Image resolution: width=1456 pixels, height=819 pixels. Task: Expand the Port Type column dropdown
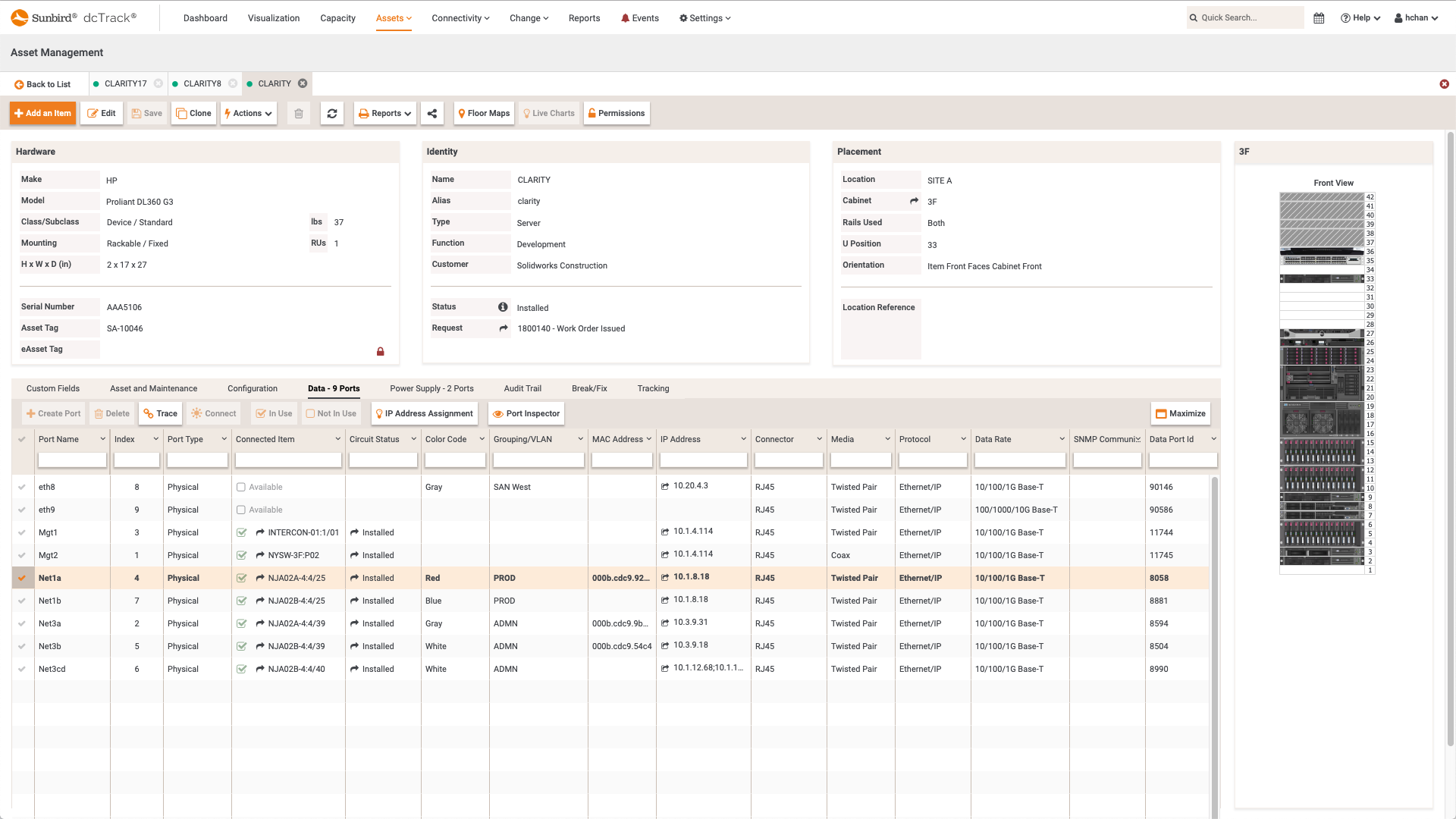coord(224,439)
